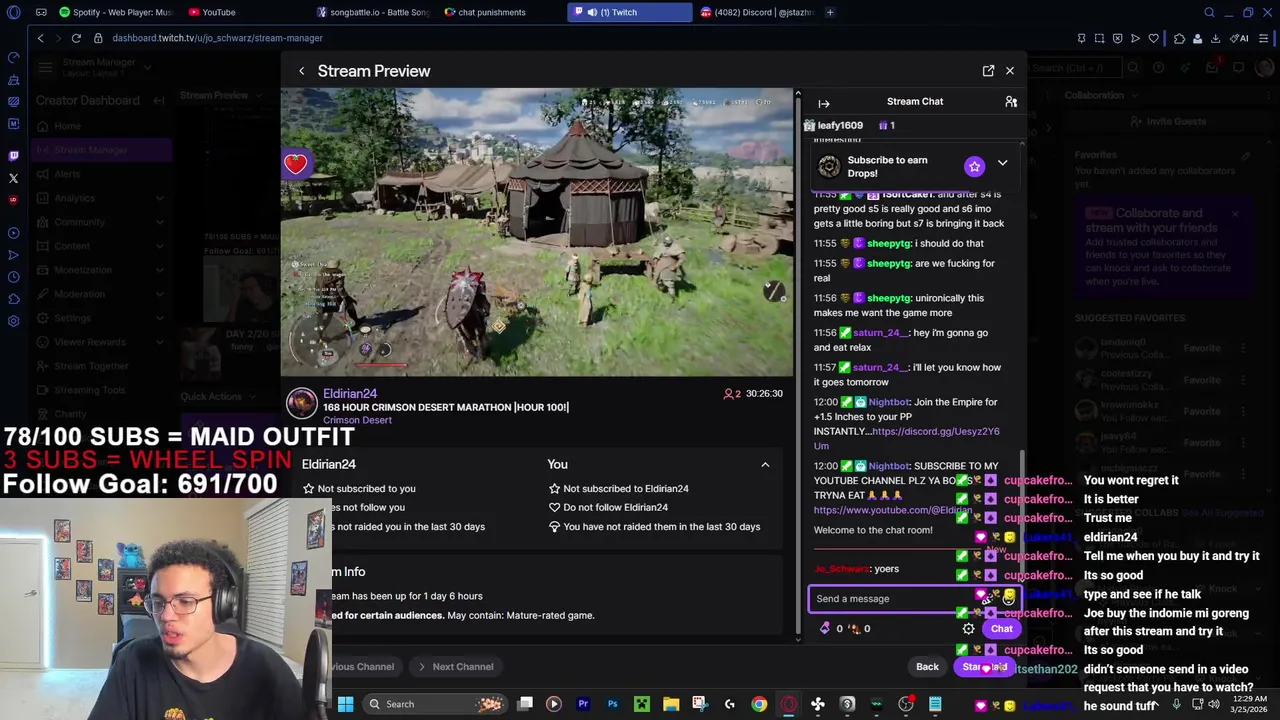Open the channel points bits icon in chat
This screenshot has height=720, width=1280.
[825, 629]
